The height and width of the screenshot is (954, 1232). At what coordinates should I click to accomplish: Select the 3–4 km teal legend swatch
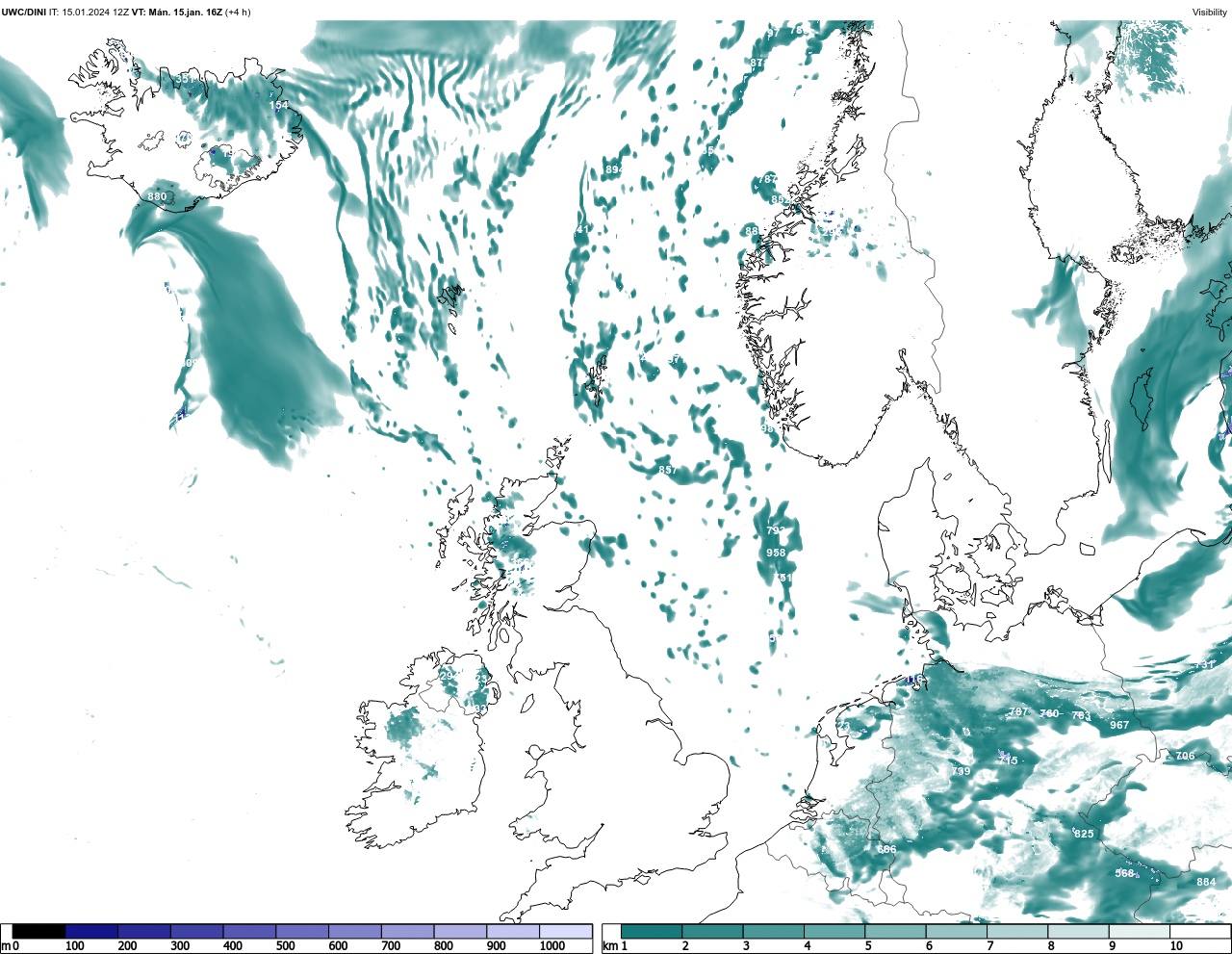[x=773, y=932]
